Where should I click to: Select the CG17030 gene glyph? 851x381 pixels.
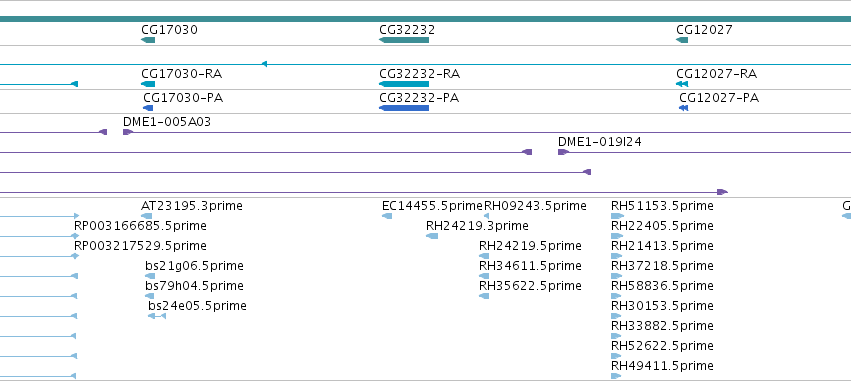point(148,40)
